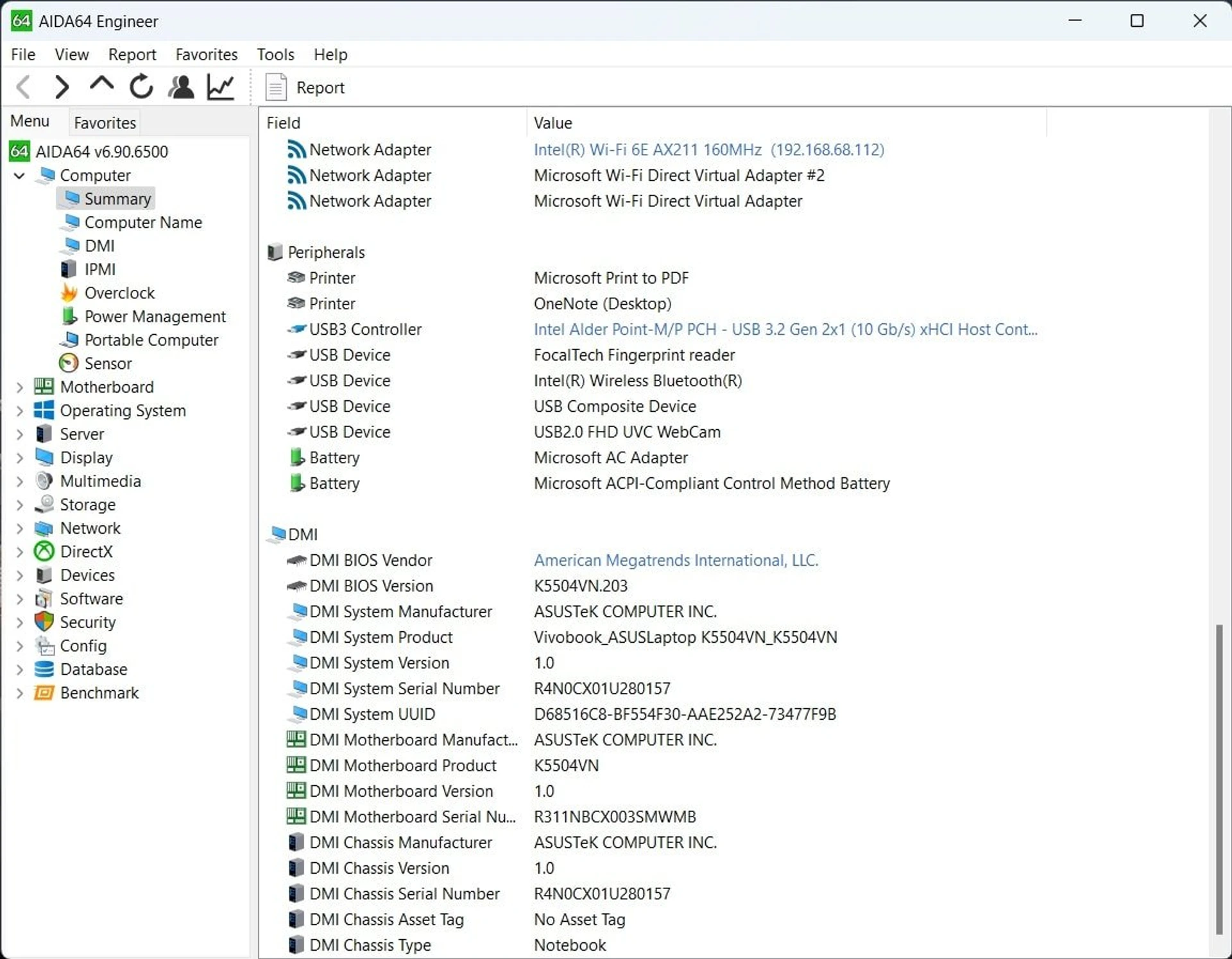Open the Tools menu
This screenshot has height=959, width=1232.
click(x=275, y=55)
